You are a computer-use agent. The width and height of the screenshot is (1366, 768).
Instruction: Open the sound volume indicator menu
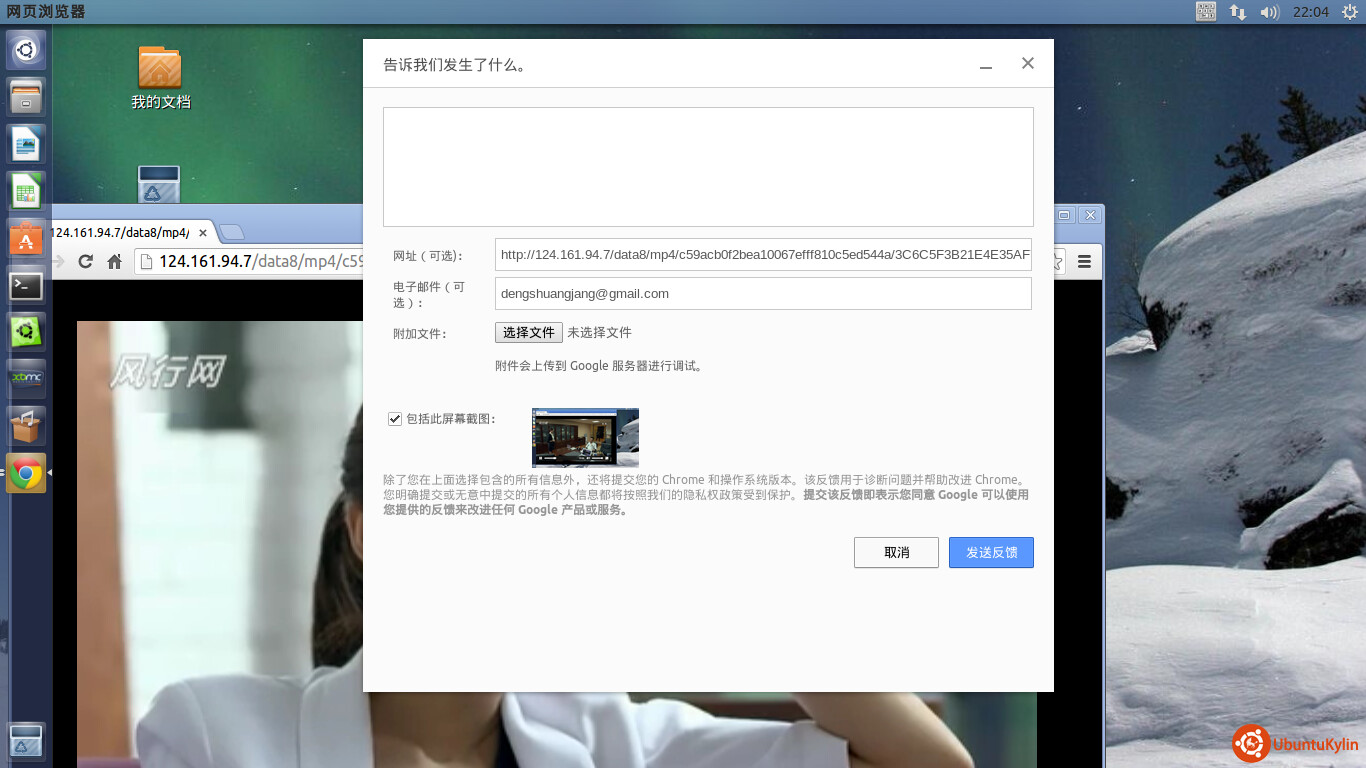click(x=1270, y=12)
